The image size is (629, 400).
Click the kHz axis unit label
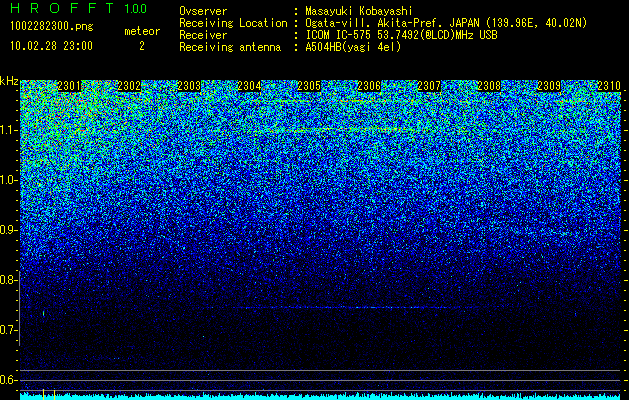tap(9, 81)
